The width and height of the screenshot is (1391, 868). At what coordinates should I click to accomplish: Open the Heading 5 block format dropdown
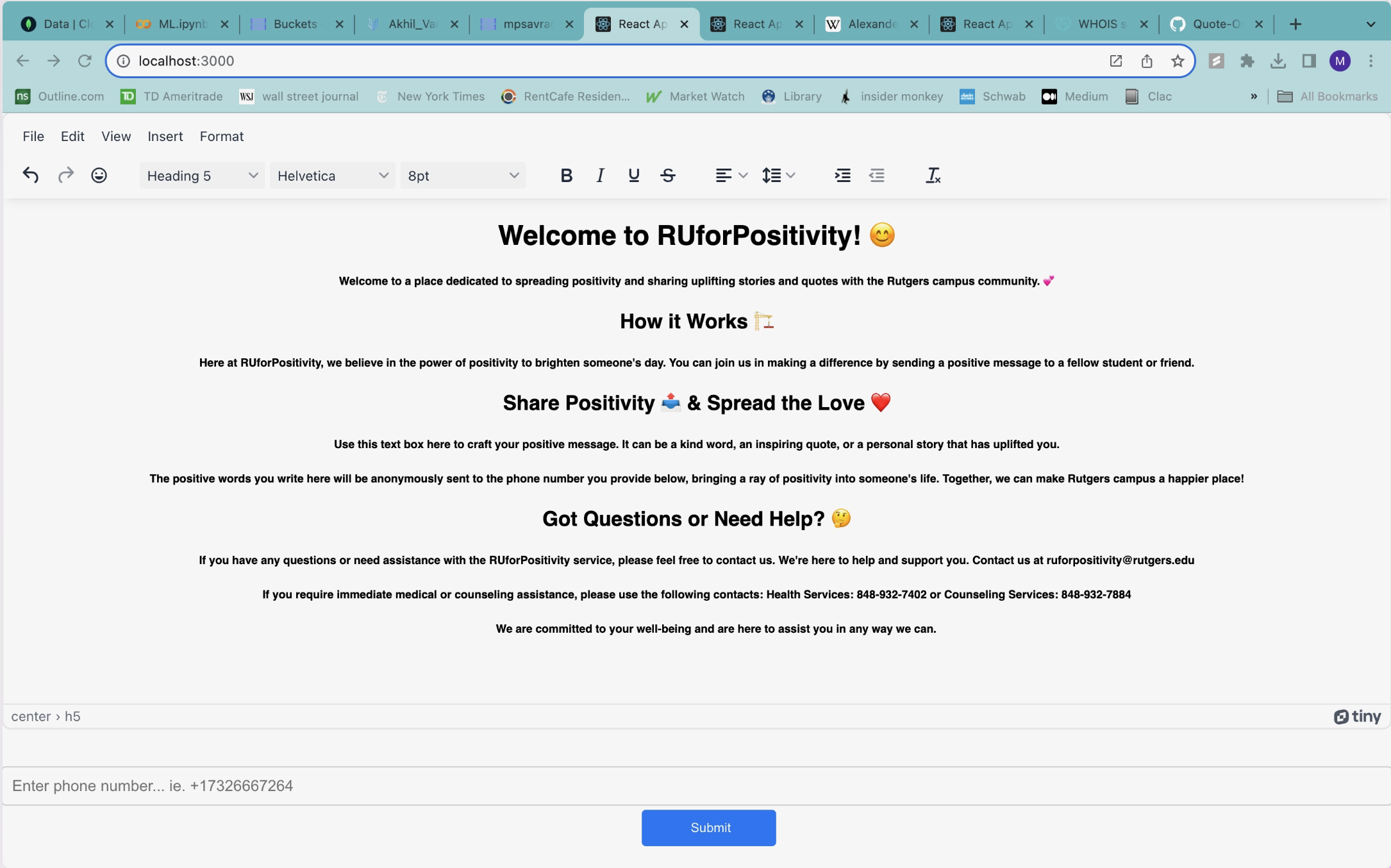point(201,176)
